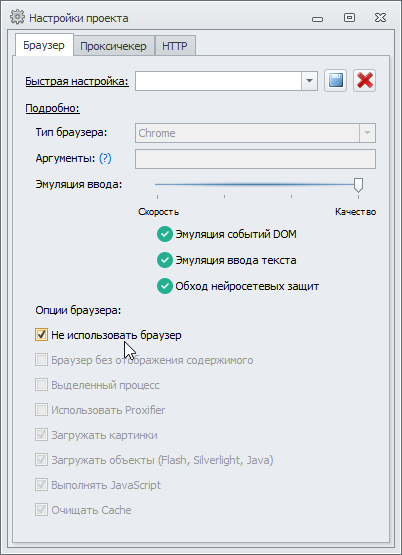The image size is (402, 555).
Task: Click the green checkmark for Эмуляция ввода текста
Action: pos(165,260)
